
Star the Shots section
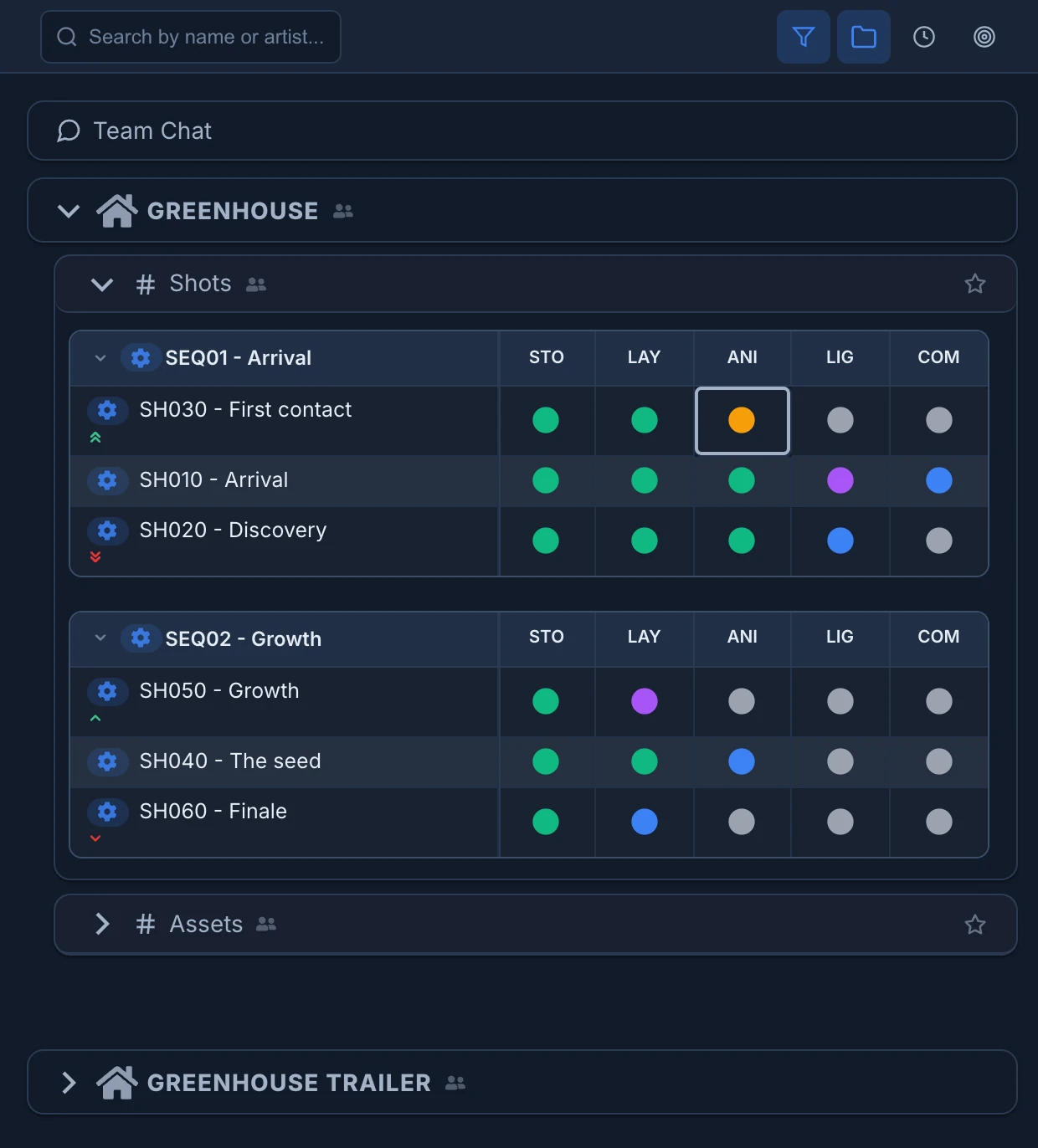974,284
